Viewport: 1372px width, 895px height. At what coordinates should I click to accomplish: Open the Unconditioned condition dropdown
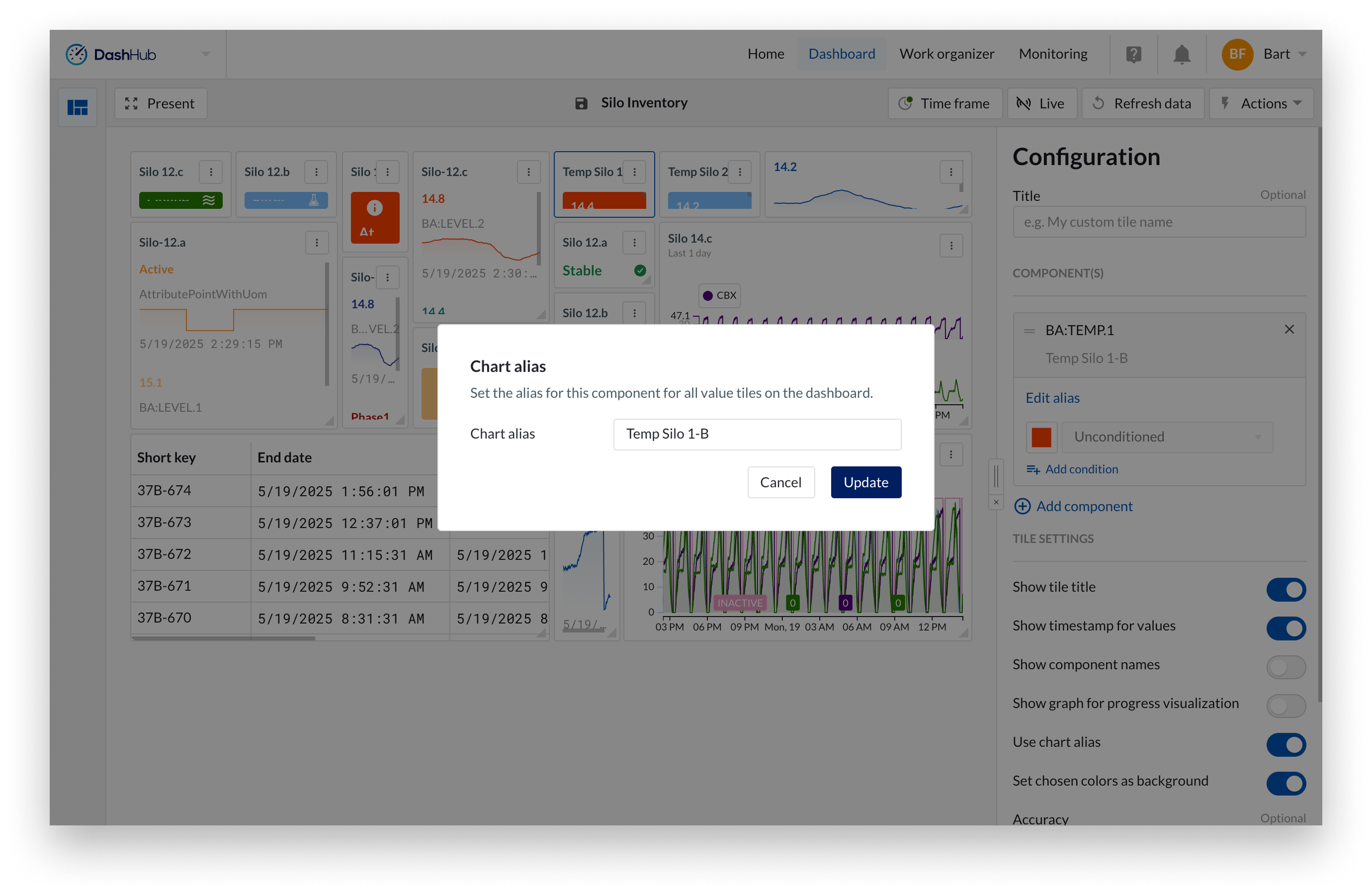point(1167,437)
